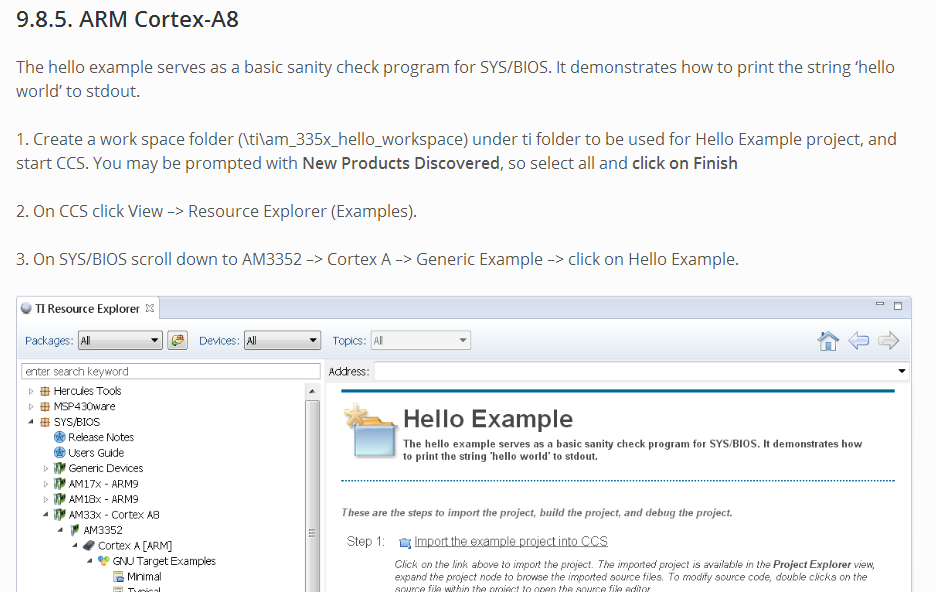This screenshot has height=592, width=936.
Task: Click the Release Notes document icon
Action: (x=60, y=437)
